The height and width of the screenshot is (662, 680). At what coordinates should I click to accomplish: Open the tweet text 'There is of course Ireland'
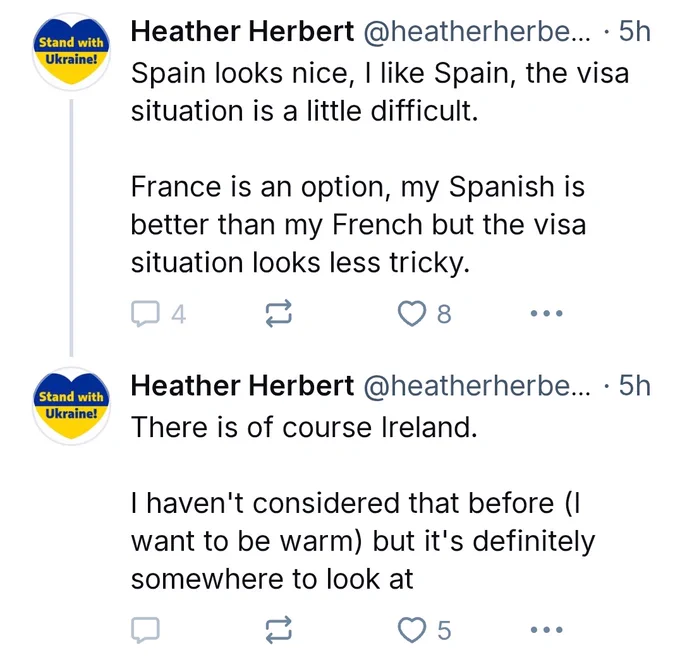tap(304, 427)
